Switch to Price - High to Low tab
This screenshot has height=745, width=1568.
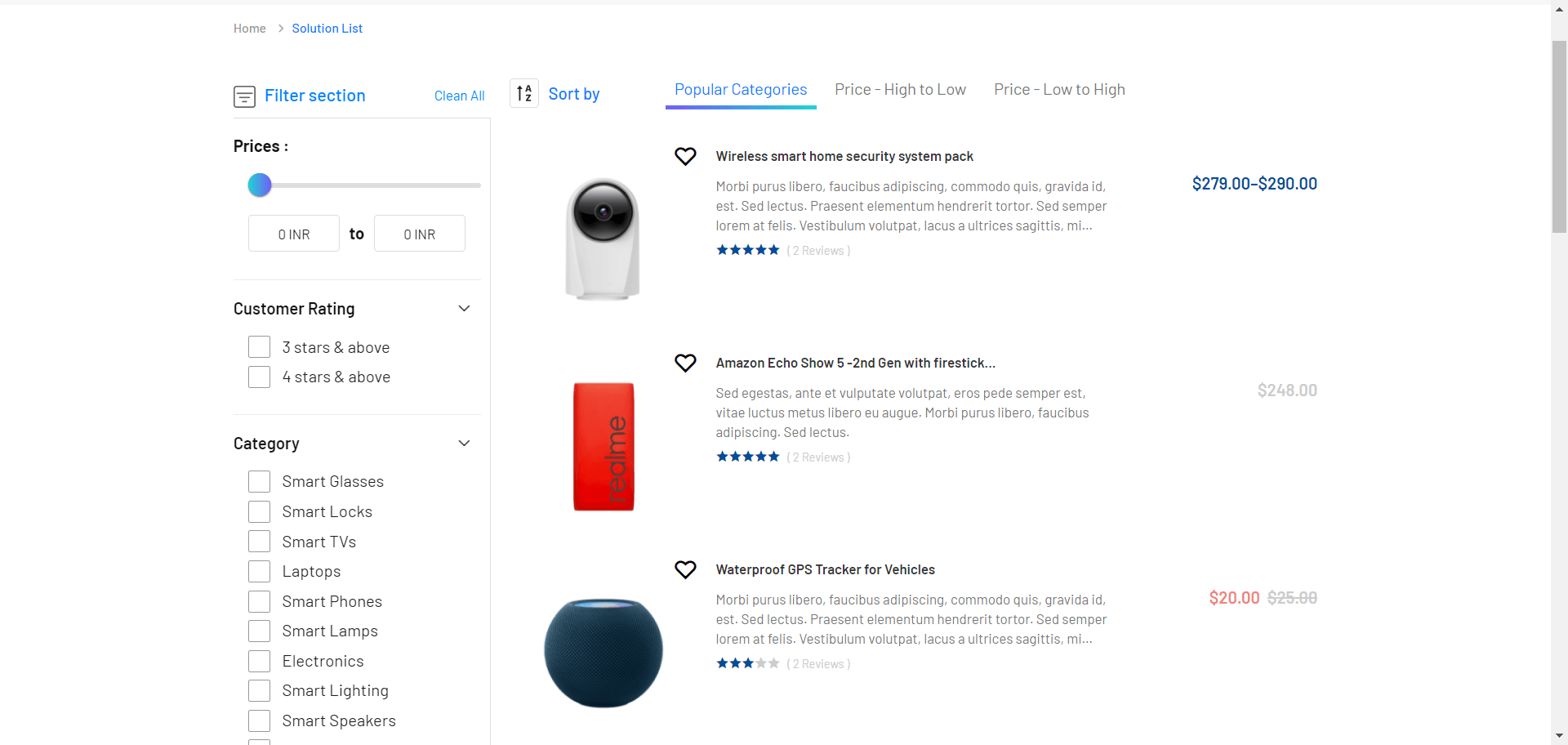coord(900,90)
